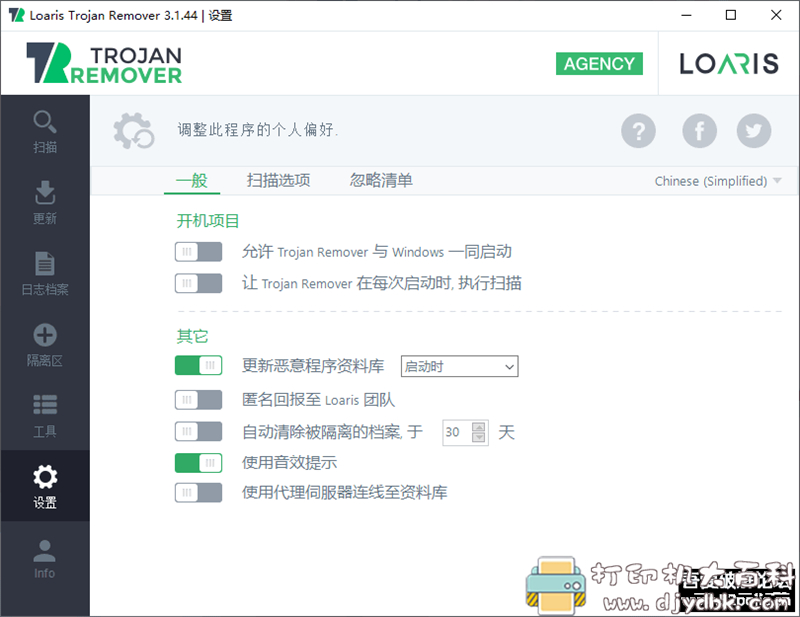Increase the quarantine days spinner

point(479,427)
